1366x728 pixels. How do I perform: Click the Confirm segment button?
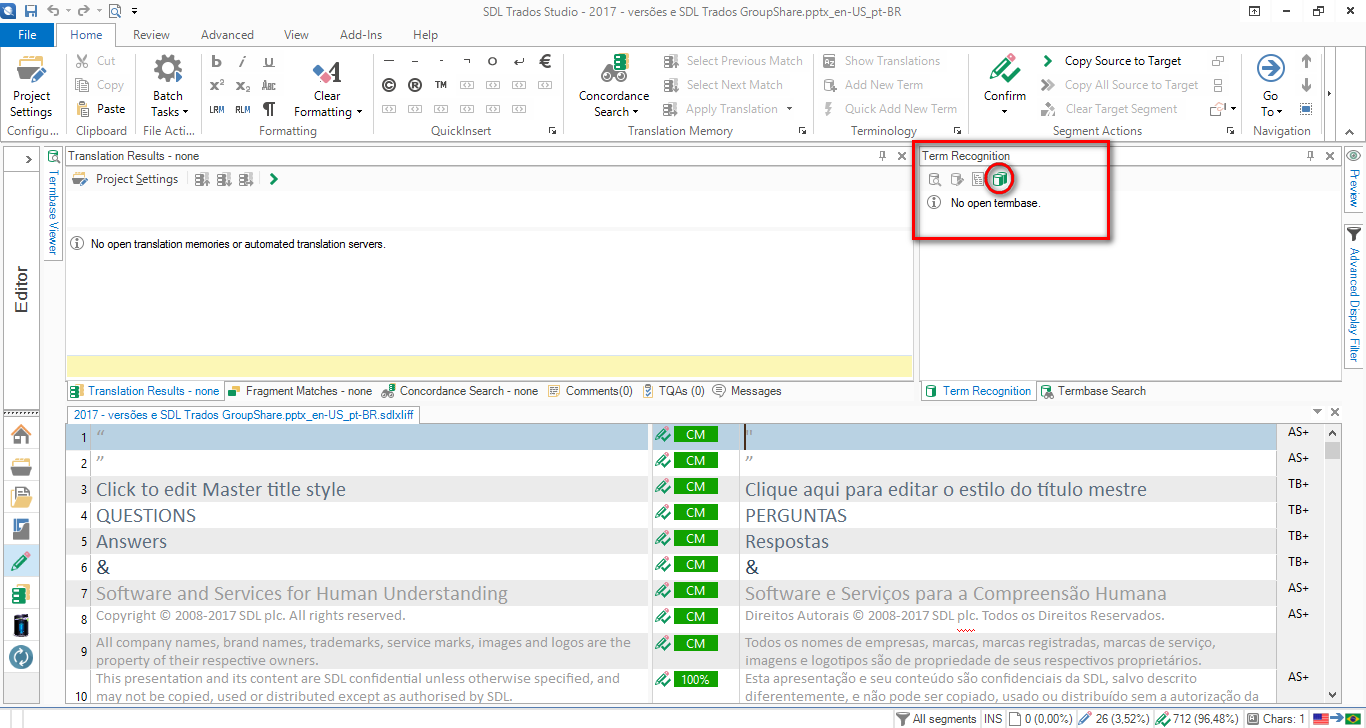(1005, 78)
